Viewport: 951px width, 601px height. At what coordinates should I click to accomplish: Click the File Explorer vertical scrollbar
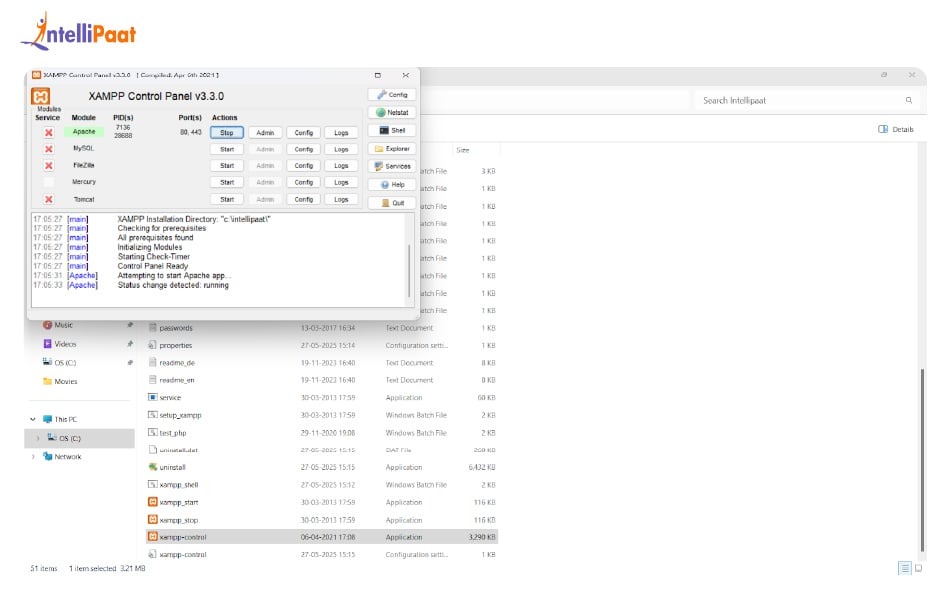tap(922, 460)
